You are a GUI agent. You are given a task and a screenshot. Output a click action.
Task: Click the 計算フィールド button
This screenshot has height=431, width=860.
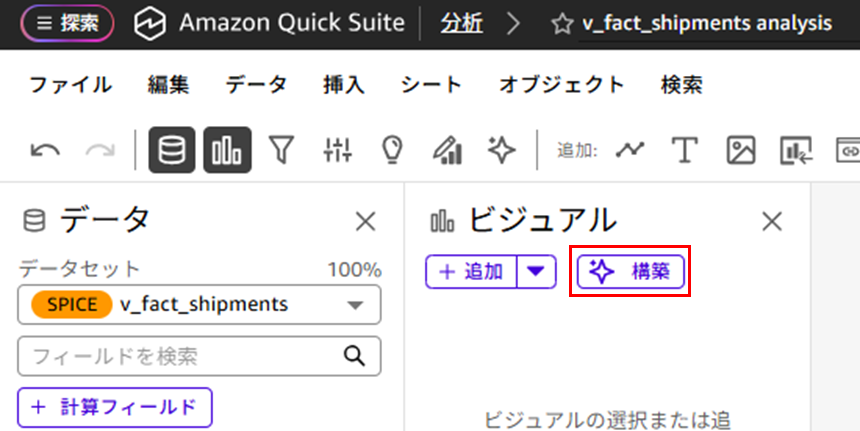click(x=115, y=407)
